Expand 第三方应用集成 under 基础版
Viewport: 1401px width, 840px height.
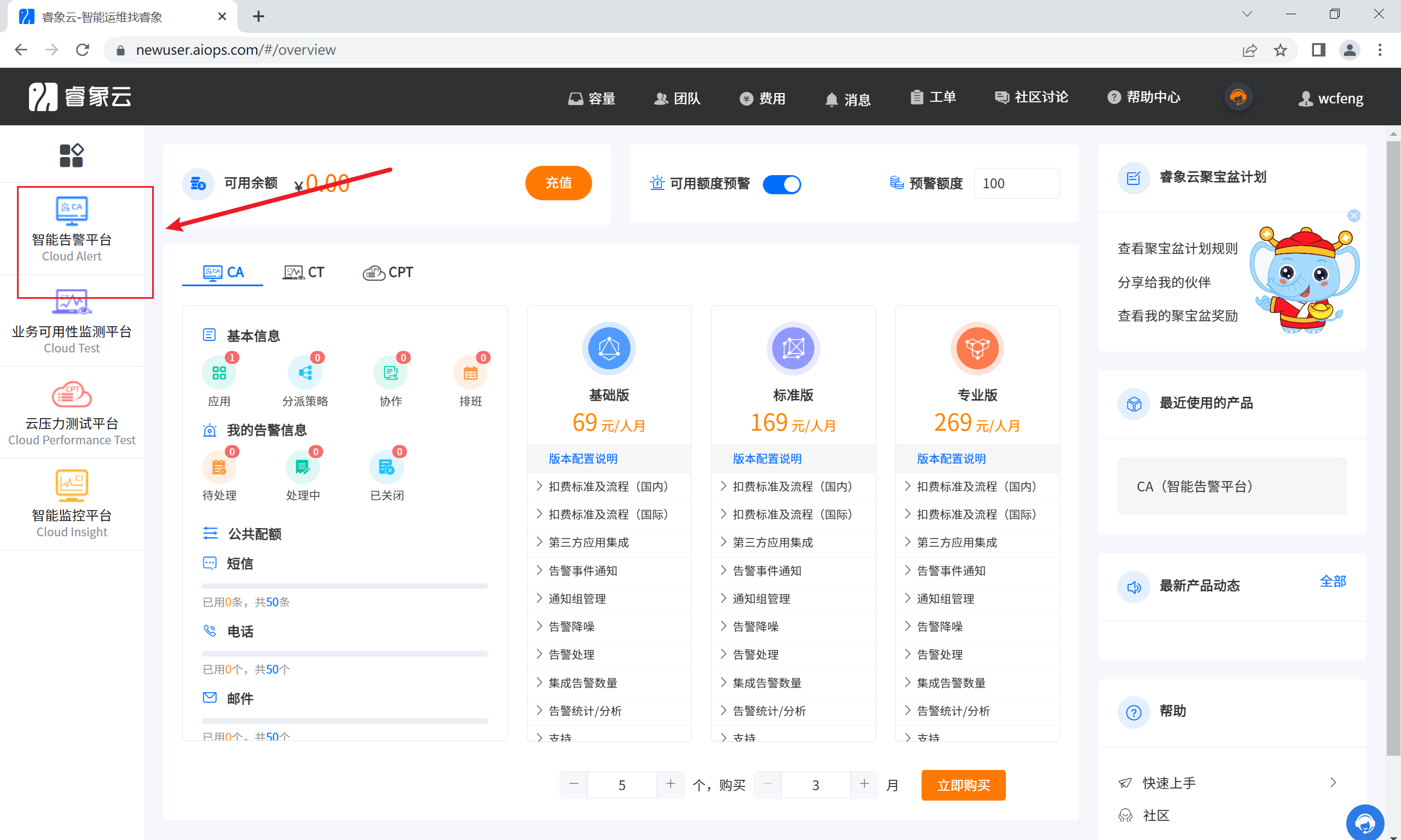(609, 543)
